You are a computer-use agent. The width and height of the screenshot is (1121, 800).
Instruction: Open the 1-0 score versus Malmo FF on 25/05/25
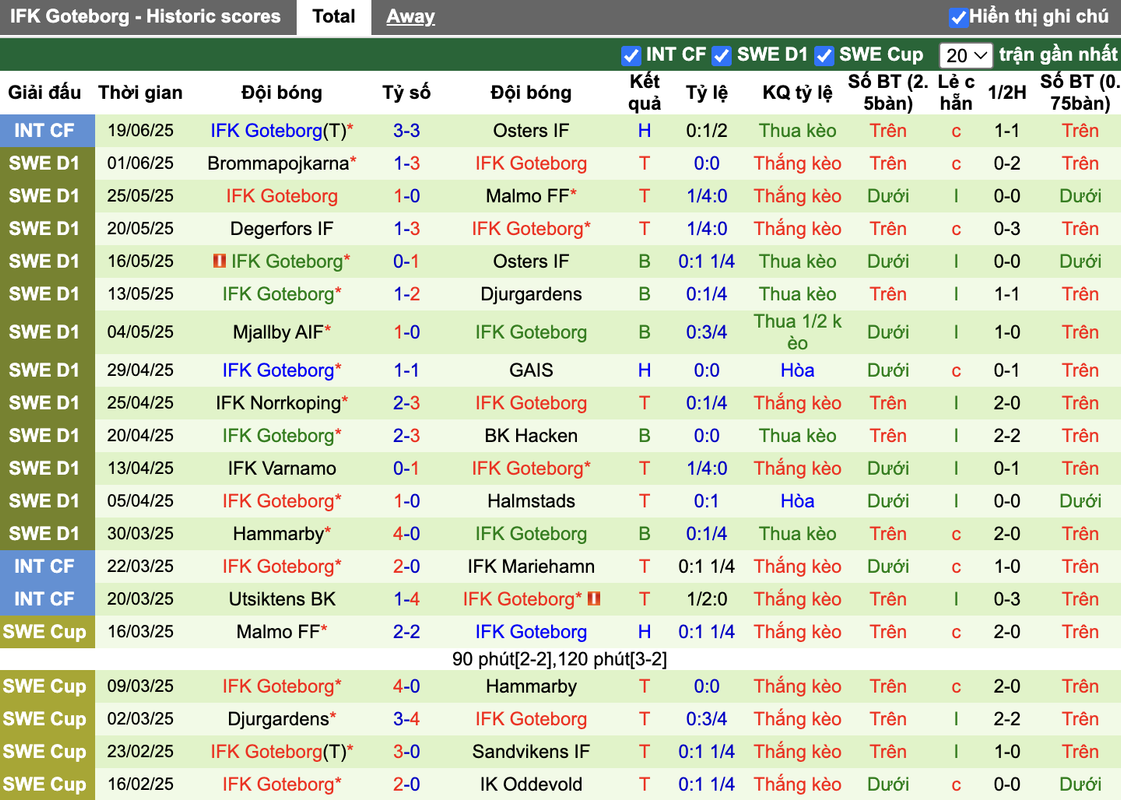tap(406, 196)
